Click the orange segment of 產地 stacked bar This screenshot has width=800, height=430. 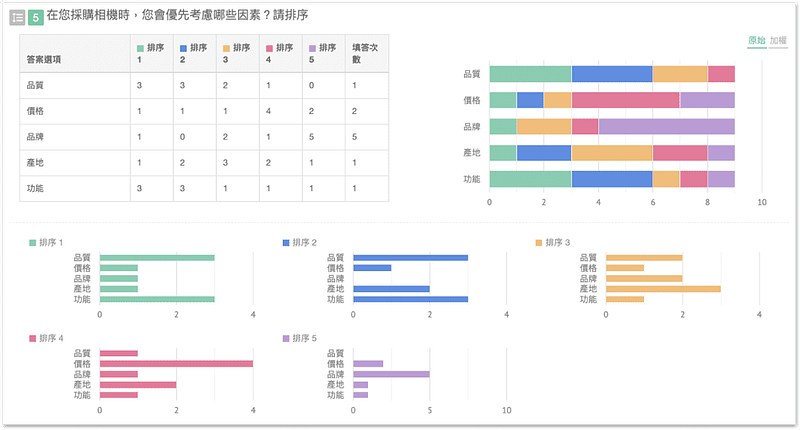pos(612,153)
